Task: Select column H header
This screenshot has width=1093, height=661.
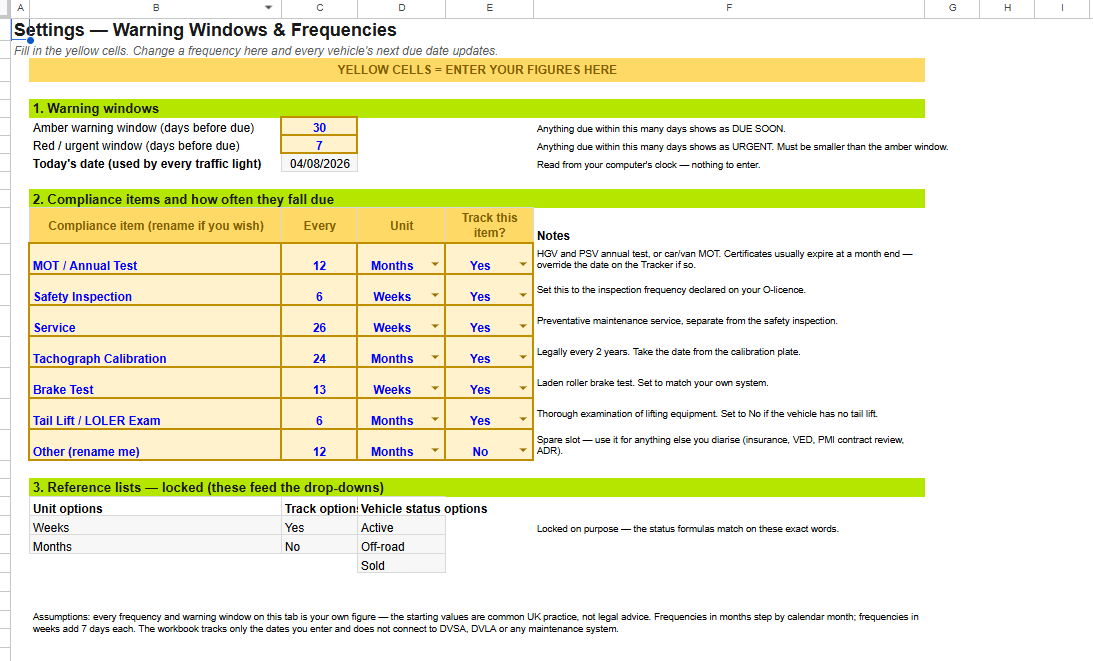Action: pyautogui.click(x=1007, y=8)
